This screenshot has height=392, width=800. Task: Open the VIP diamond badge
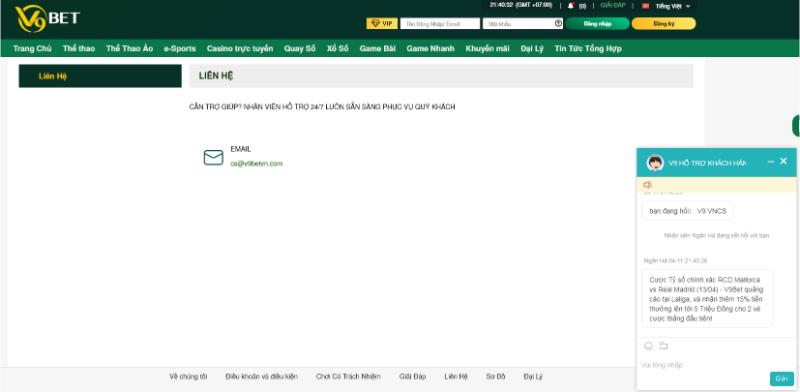[382, 23]
